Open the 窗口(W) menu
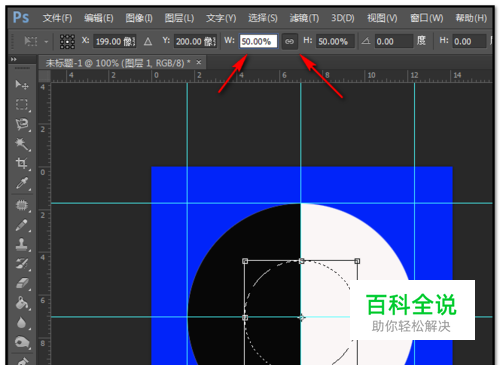 427,18
